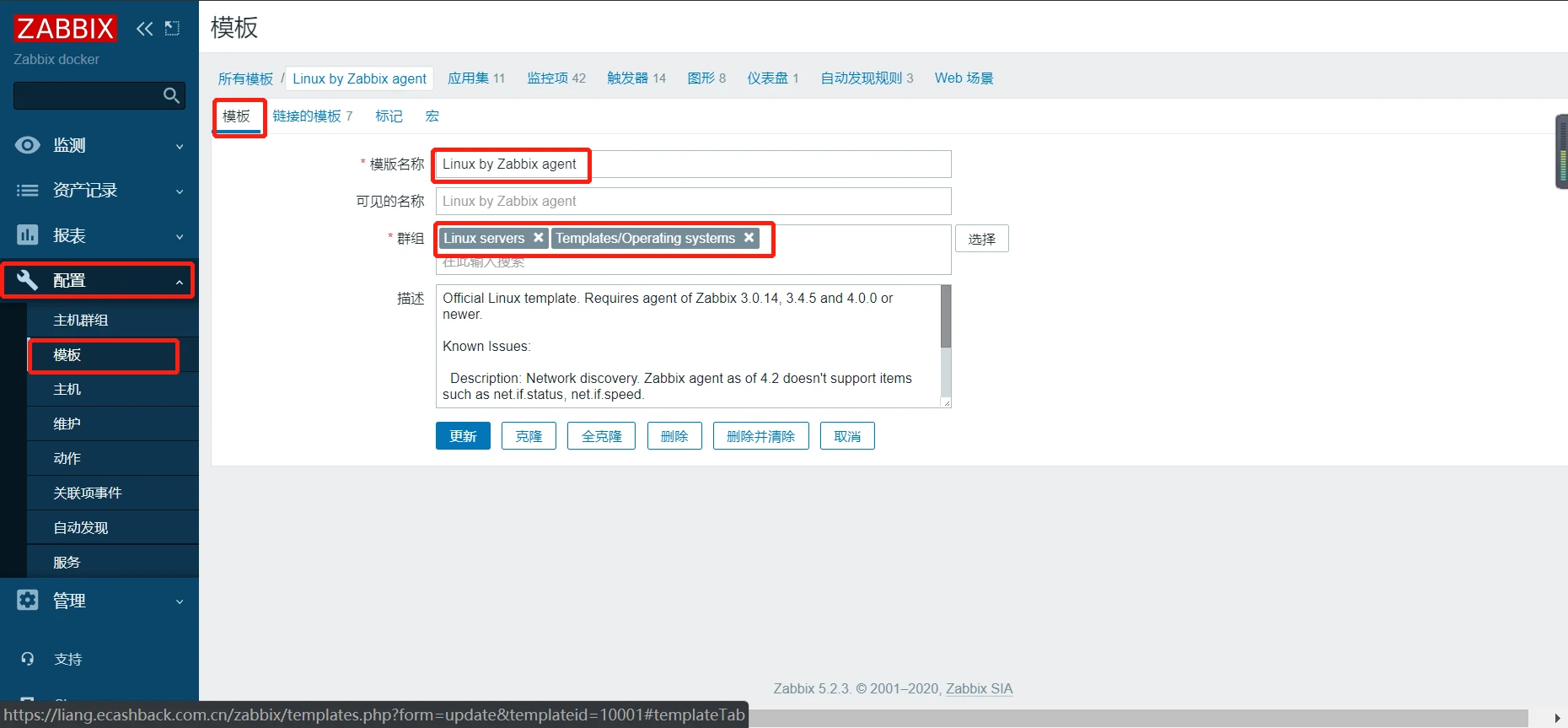Open 仪表盘 1 link

coord(773,78)
